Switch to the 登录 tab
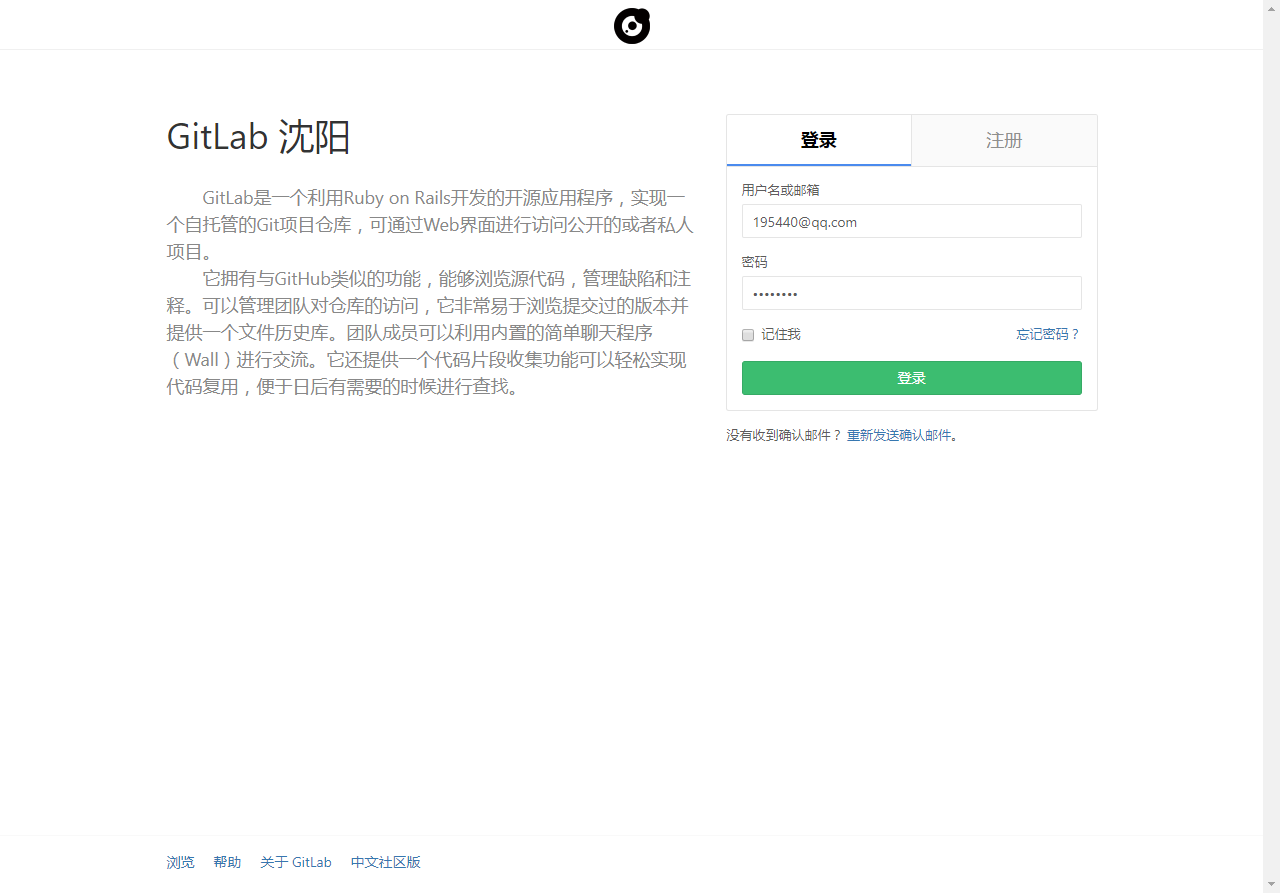 [819, 140]
